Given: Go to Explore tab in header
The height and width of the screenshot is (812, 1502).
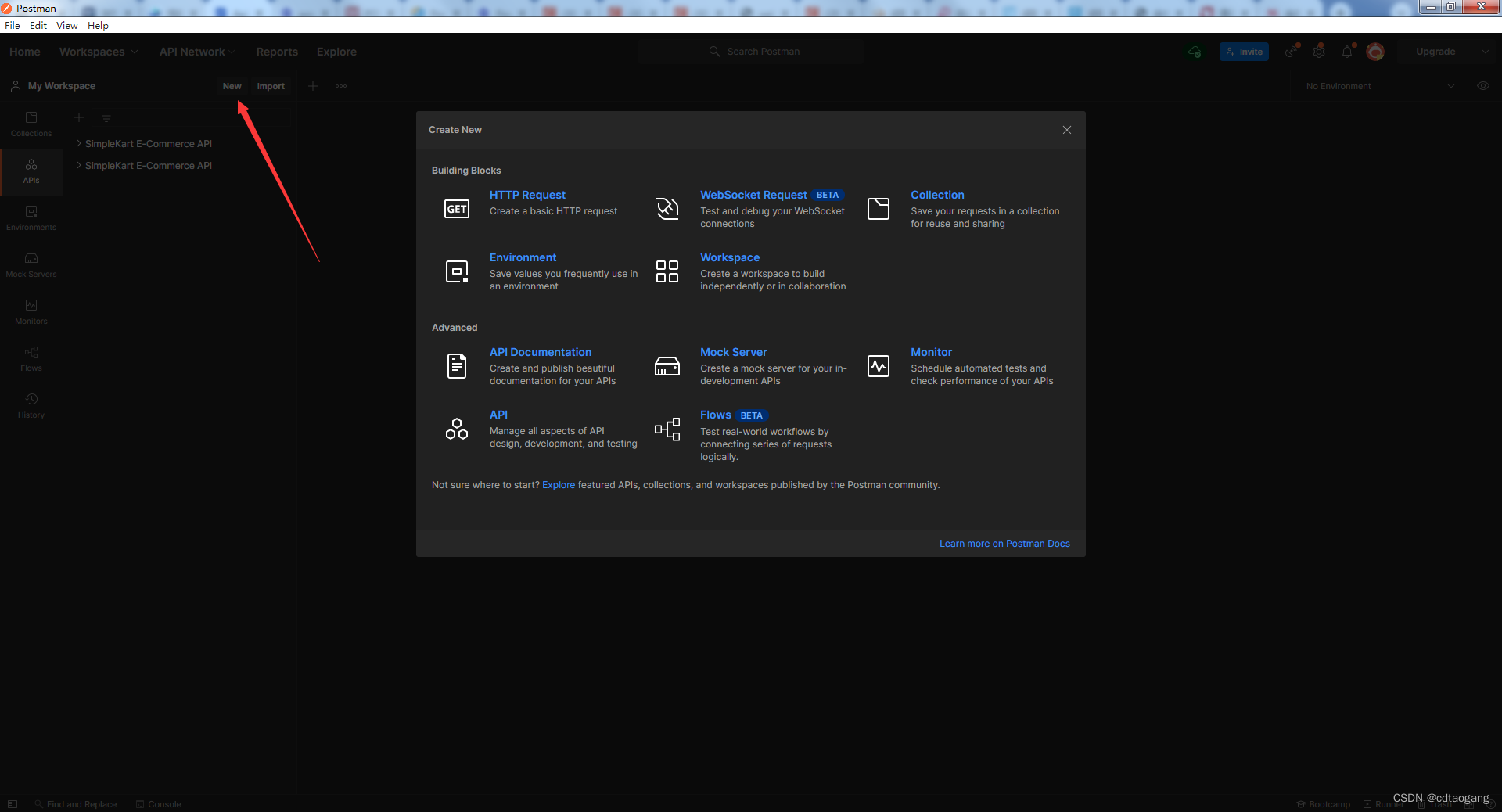Looking at the screenshot, I should tap(336, 52).
